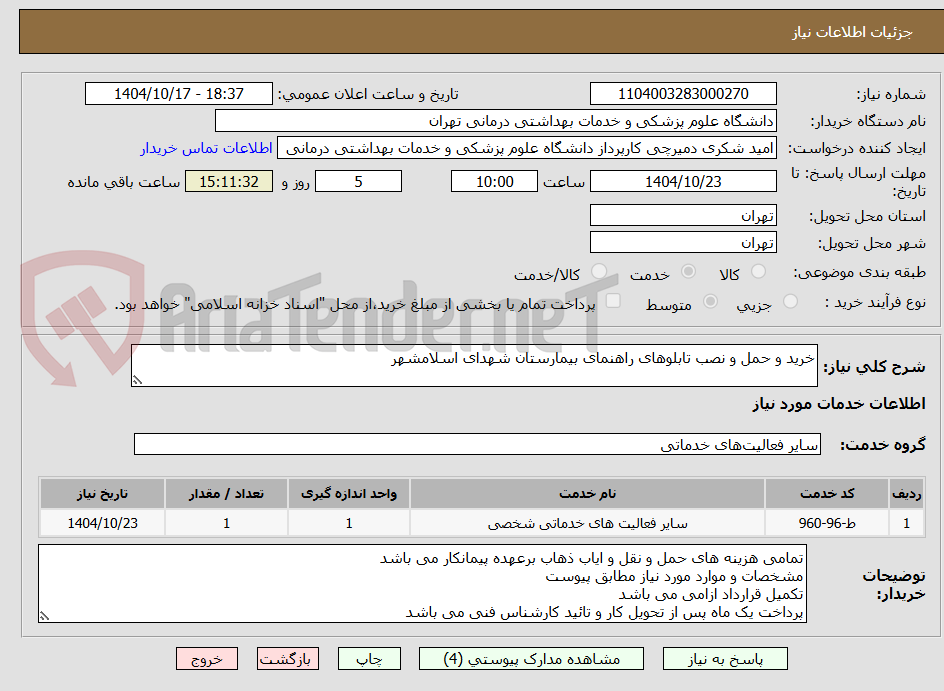Click the خروج exit button
This screenshot has width=944, height=691.
(207, 658)
